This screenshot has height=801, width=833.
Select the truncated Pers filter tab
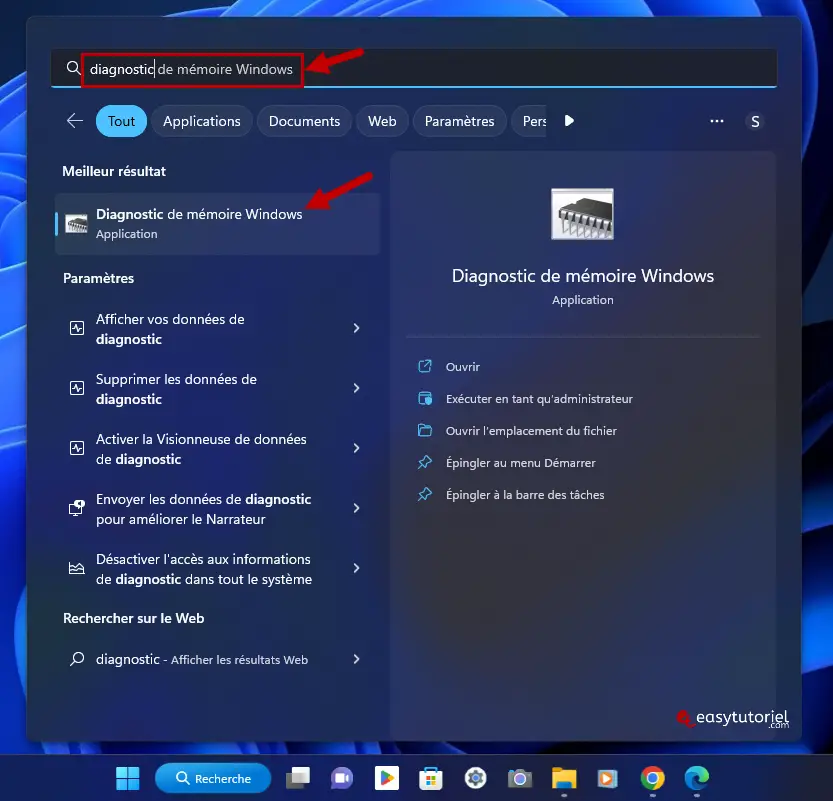pyautogui.click(x=529, y=121)
